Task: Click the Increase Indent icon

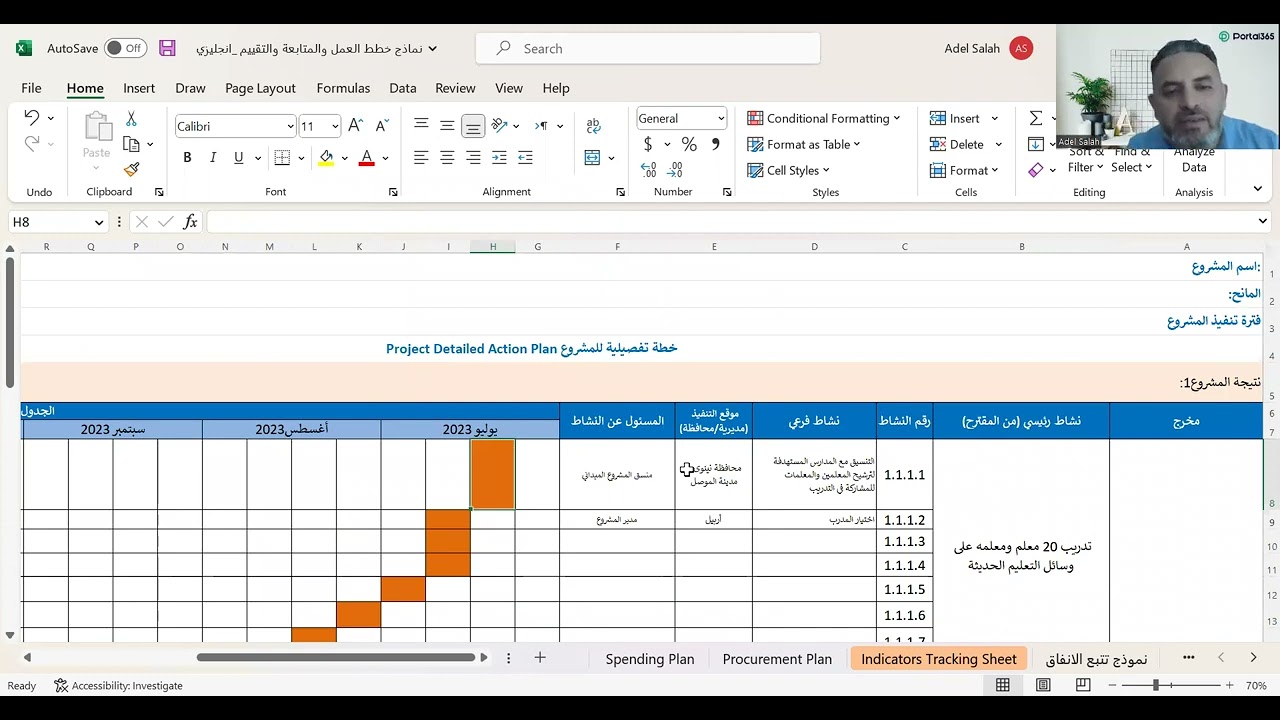Action: (525, 158)
